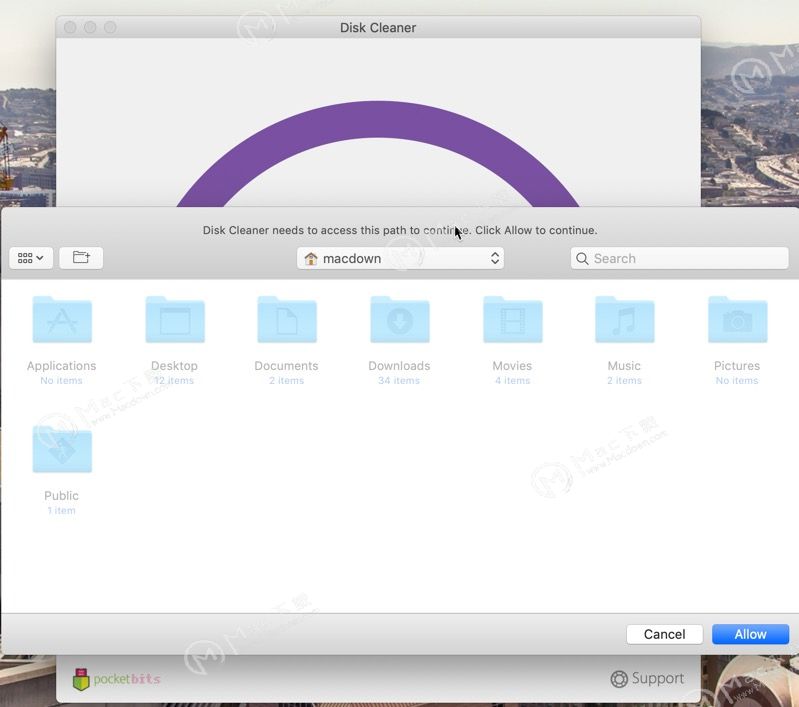Image resolution: width=799 pixels, height=707 pixels.
Task: Expand the macdown path popup
Action: point(400,258)
